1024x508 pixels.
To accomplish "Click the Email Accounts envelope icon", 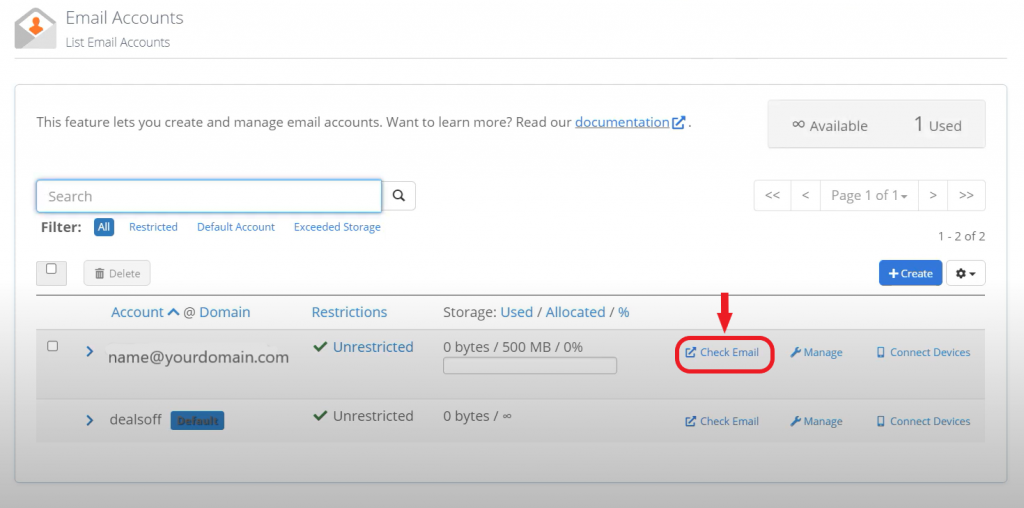I will point(35,29).
